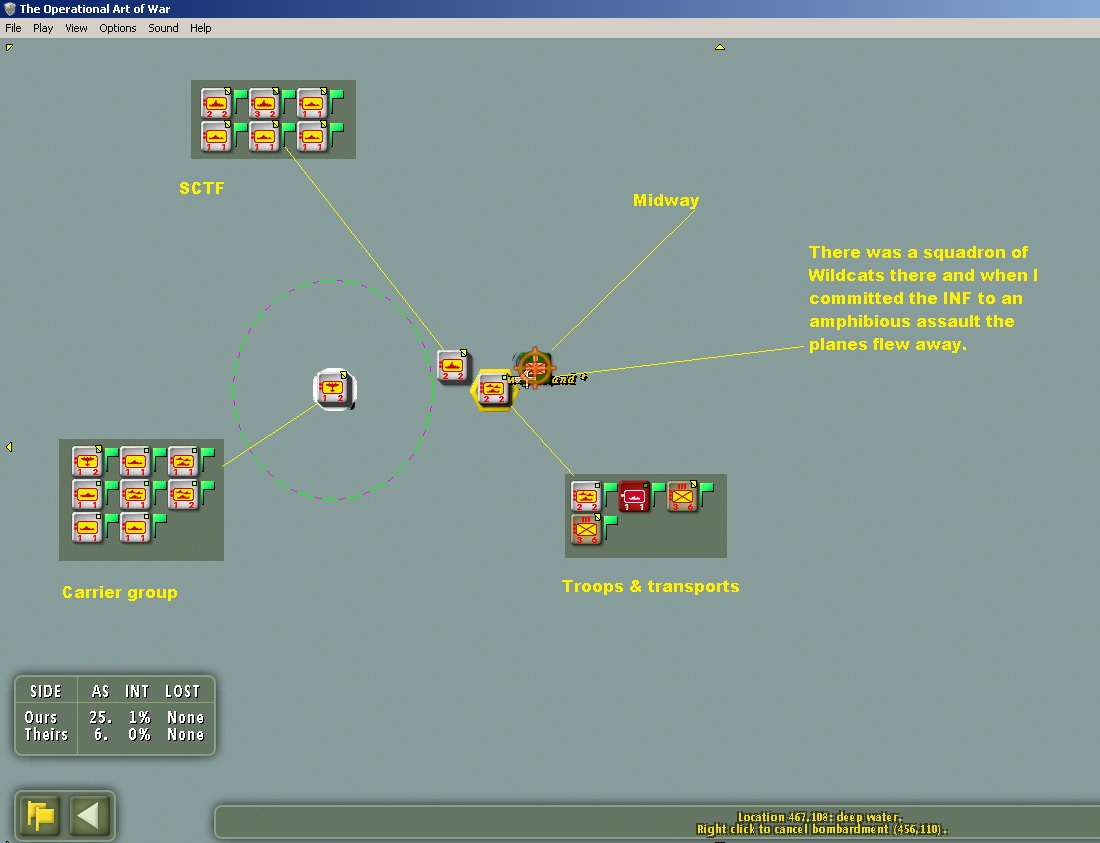The height and width of the screenshot is (843, 1100).
Task: Open the Help menu
Action: point(200,28)
